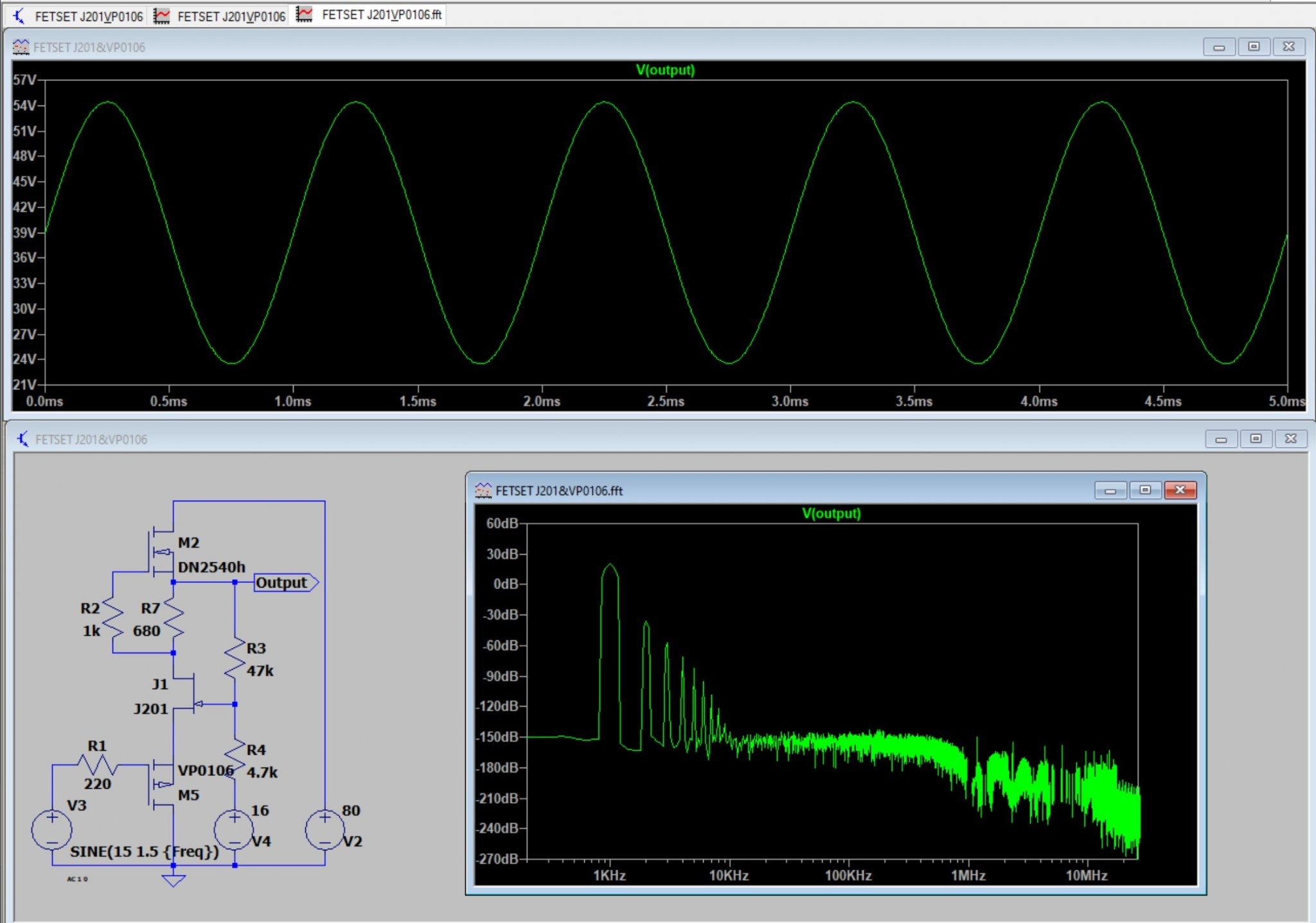Click 100KHz on FFT frequency axis
This screenshot has height=923, width=1316.
click(x=848, y=875)
